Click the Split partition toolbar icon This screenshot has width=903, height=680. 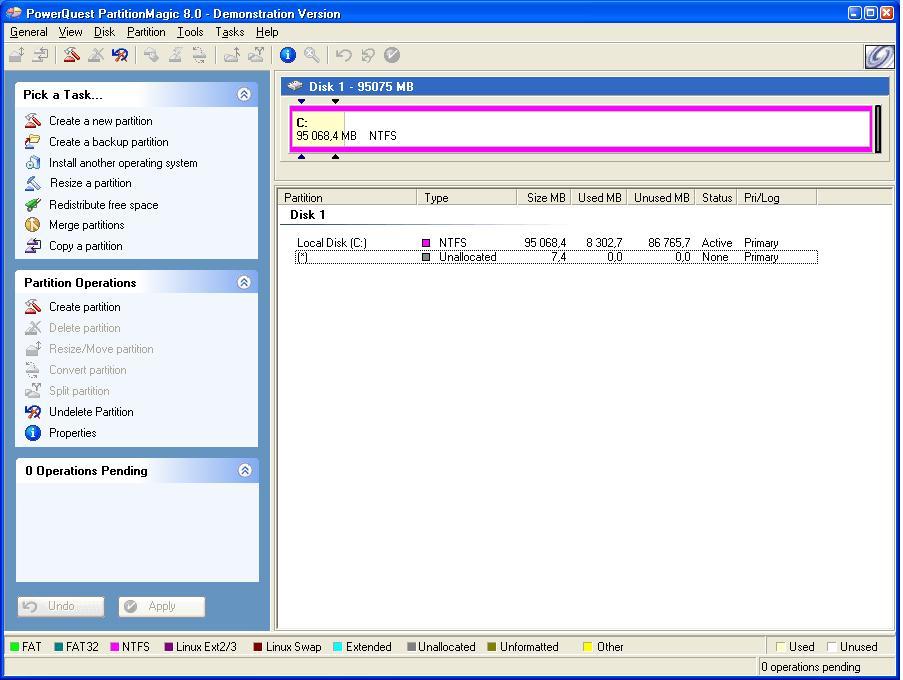pyautogui.click(x=256, y=55)
